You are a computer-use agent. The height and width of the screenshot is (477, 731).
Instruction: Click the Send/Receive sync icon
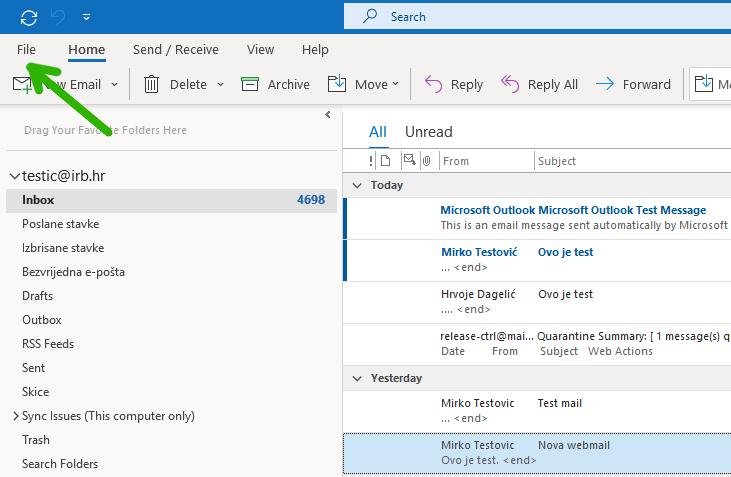pos(29,18)
